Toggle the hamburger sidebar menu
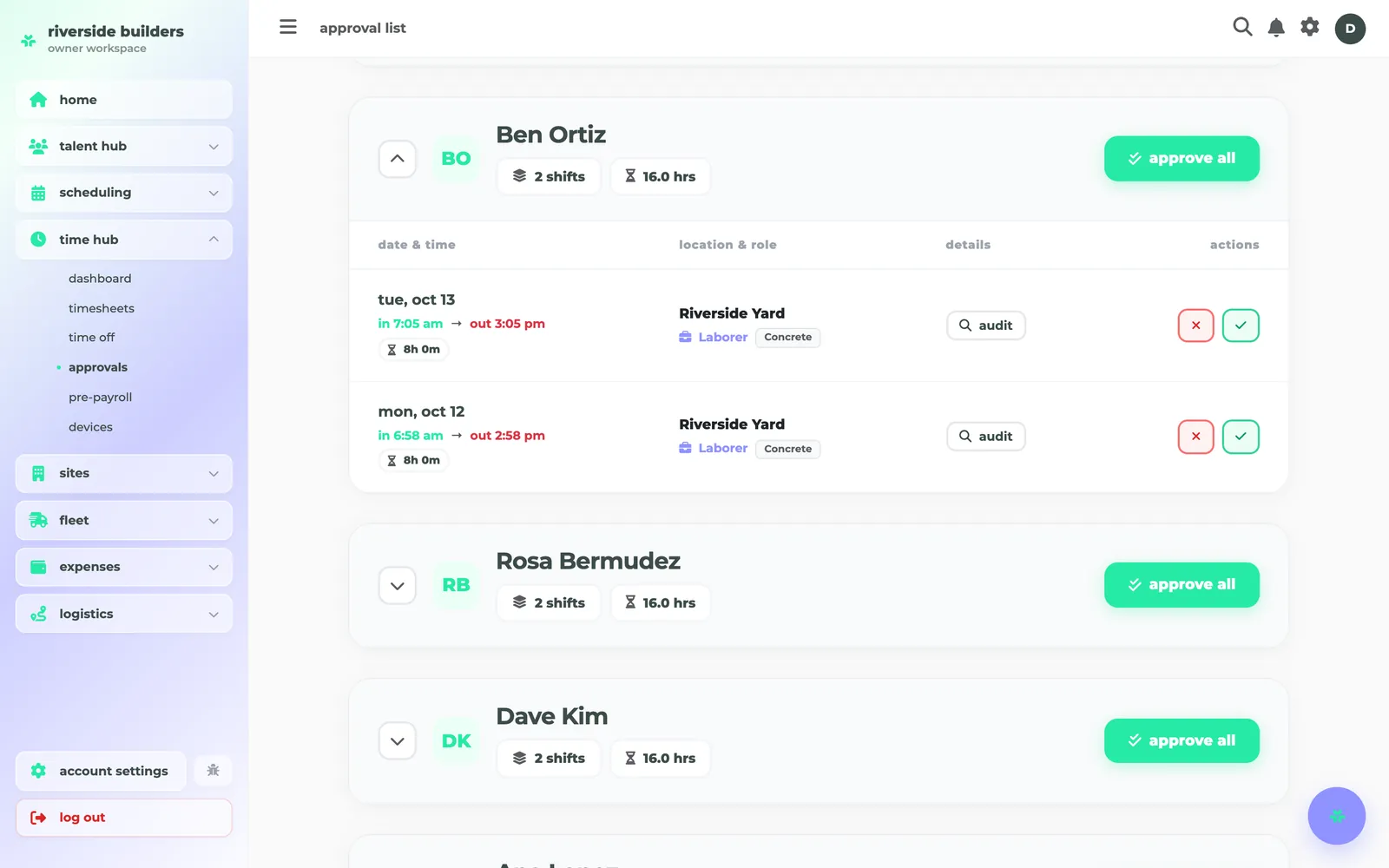This screenshot has height=868, width=1389. click(x=288, y=27)
